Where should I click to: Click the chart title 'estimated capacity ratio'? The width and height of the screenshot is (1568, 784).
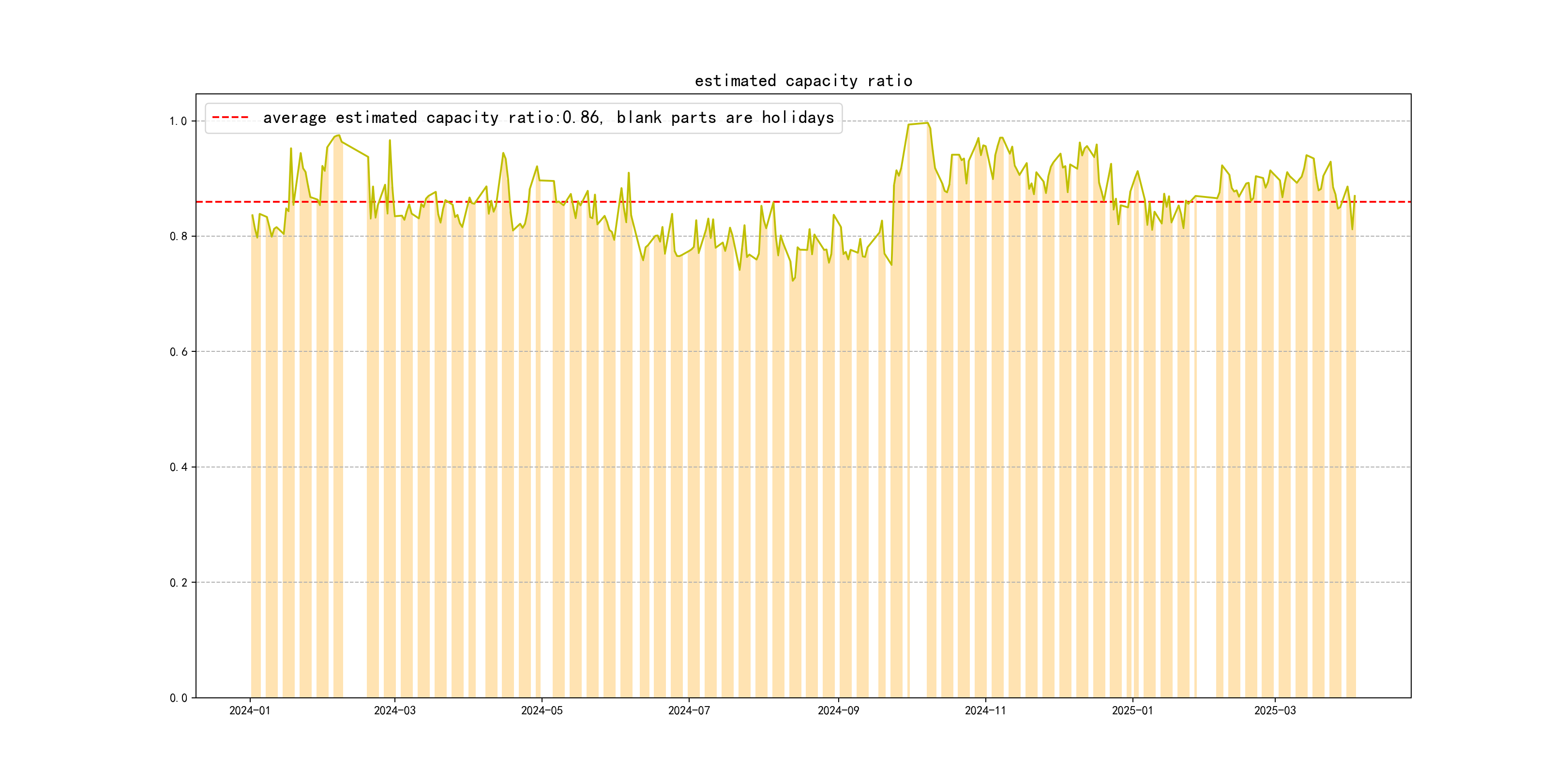803,81
